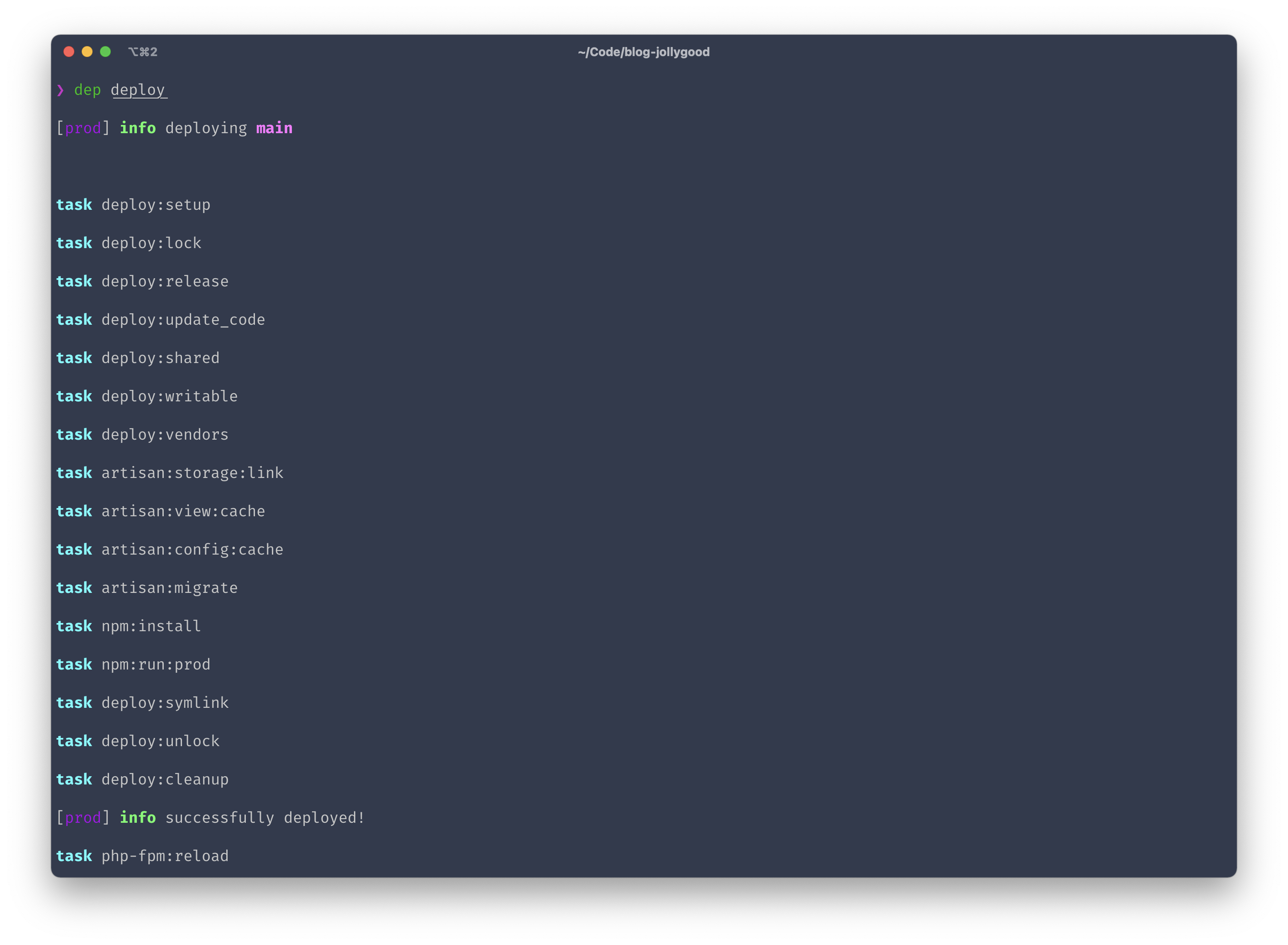
Task: Click the 'deploy:update_code' task line
Action: (x=161, y=320)
